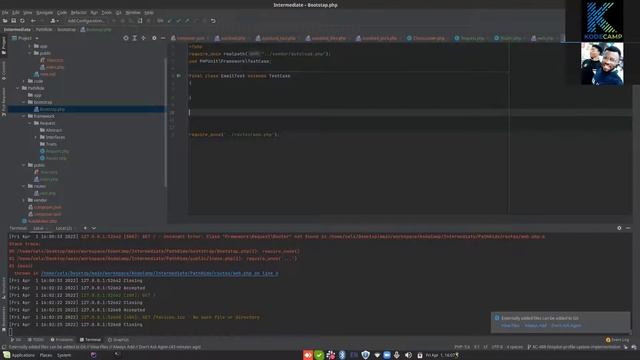Image resolution: width=640 pixels, height=360 pixels.
Task: Click Don't Ask Again in notification
Action: (566, 325)
